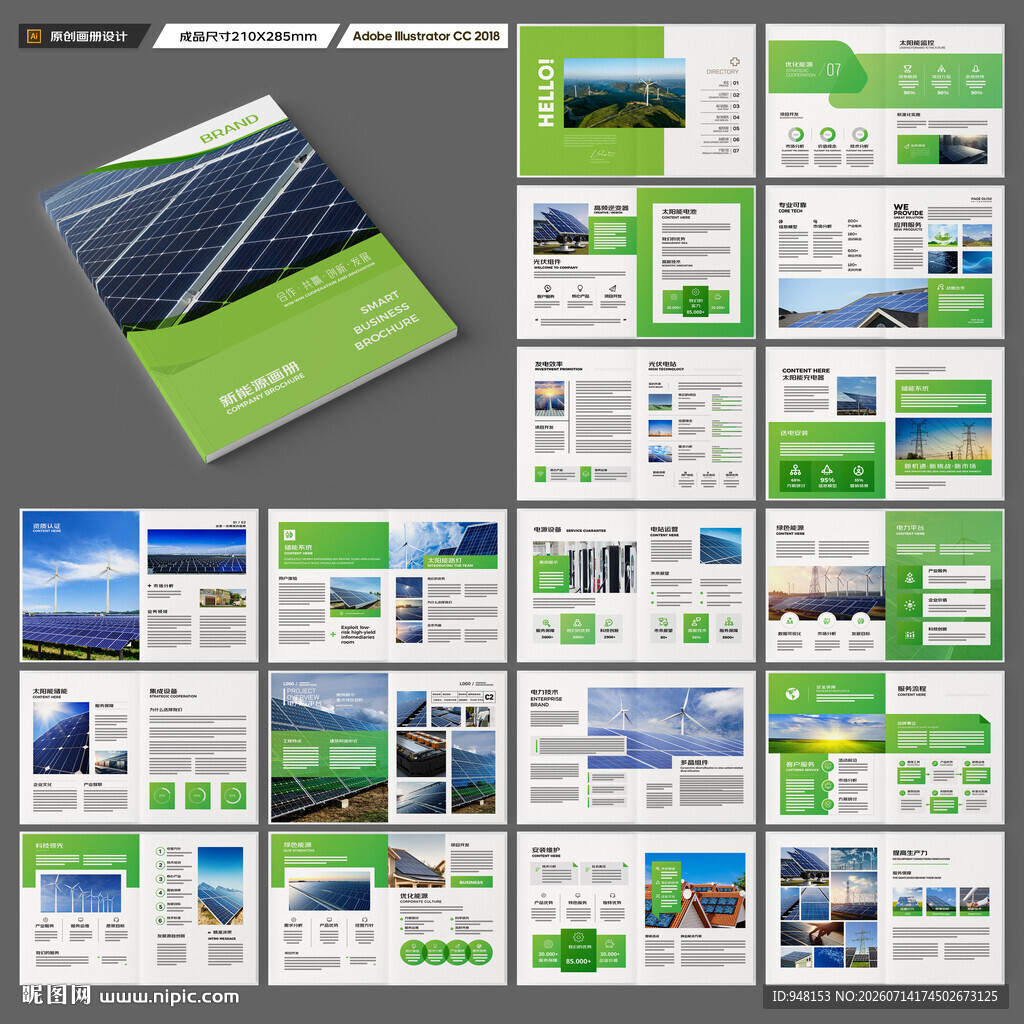Click the ID:948153 number text

(803, 997)
